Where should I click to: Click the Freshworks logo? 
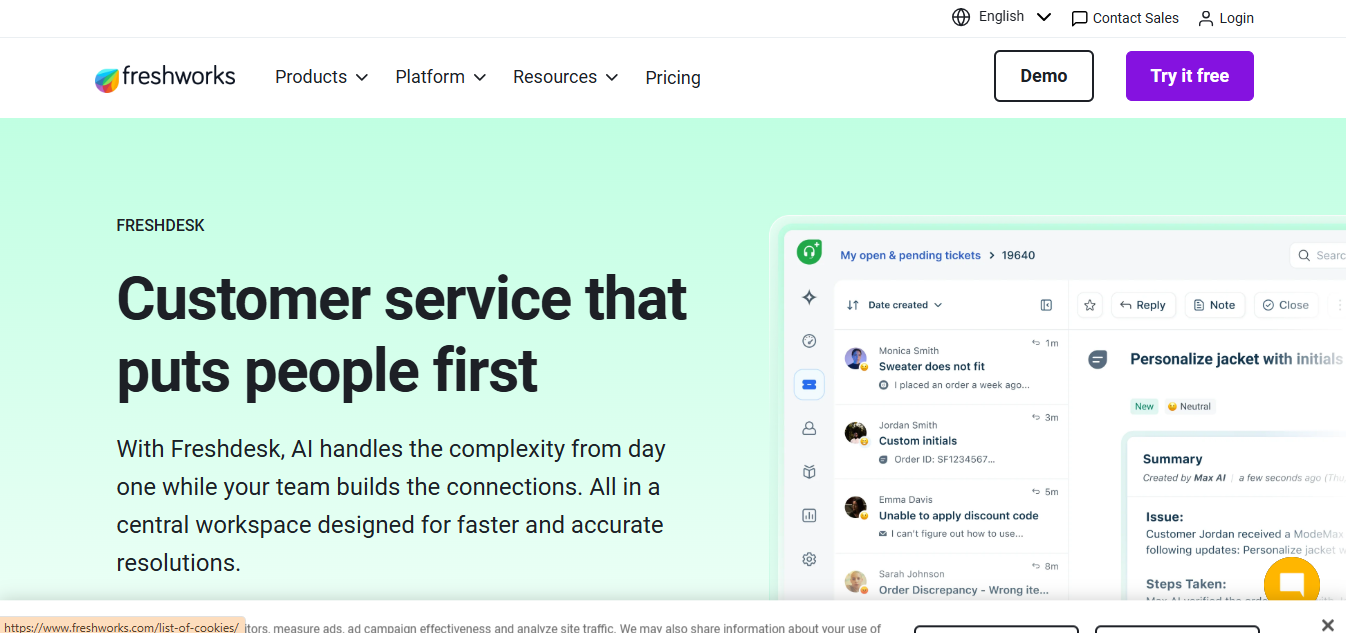(165, 77)
